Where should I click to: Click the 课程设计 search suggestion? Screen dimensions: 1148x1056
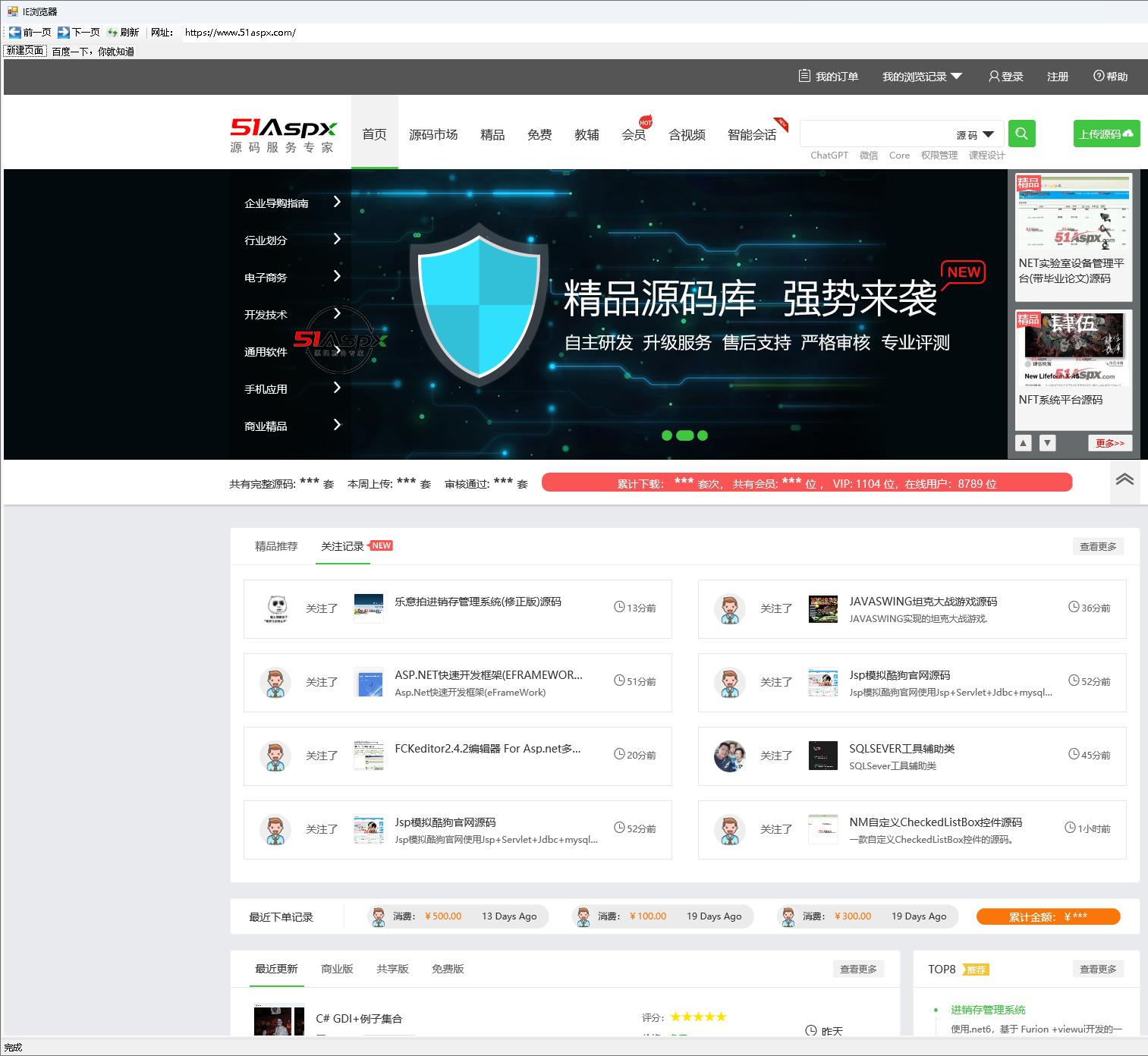(x=986, y=156)
